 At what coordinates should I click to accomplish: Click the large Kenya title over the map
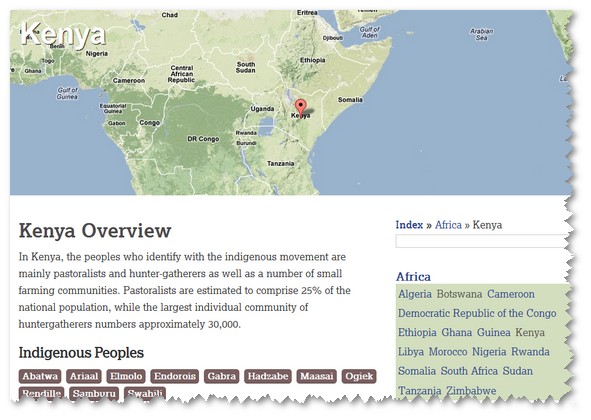tap(63, 35)
